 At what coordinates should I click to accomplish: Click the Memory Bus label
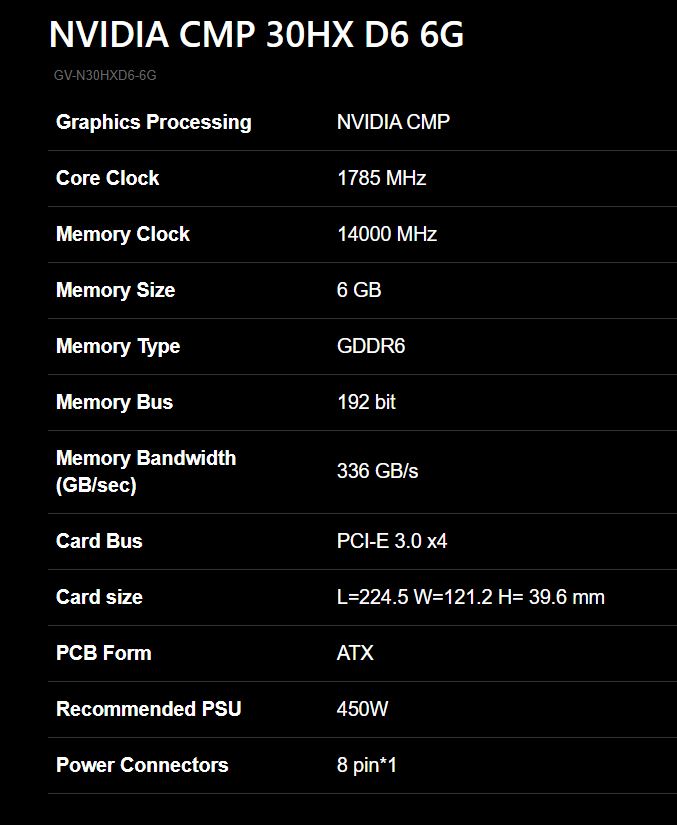coord(114,402)
